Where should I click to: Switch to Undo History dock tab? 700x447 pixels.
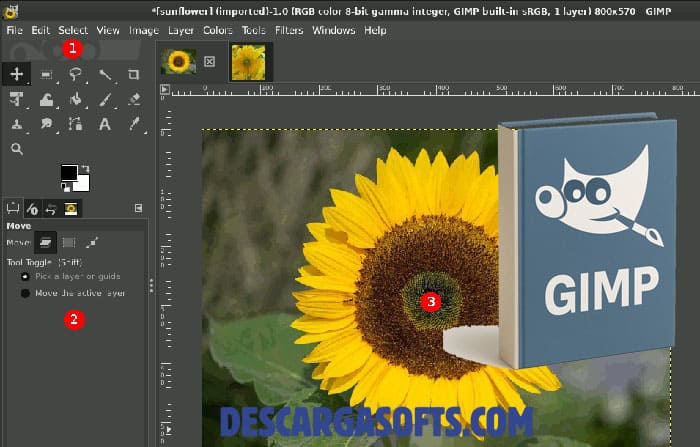coord(51,209)
